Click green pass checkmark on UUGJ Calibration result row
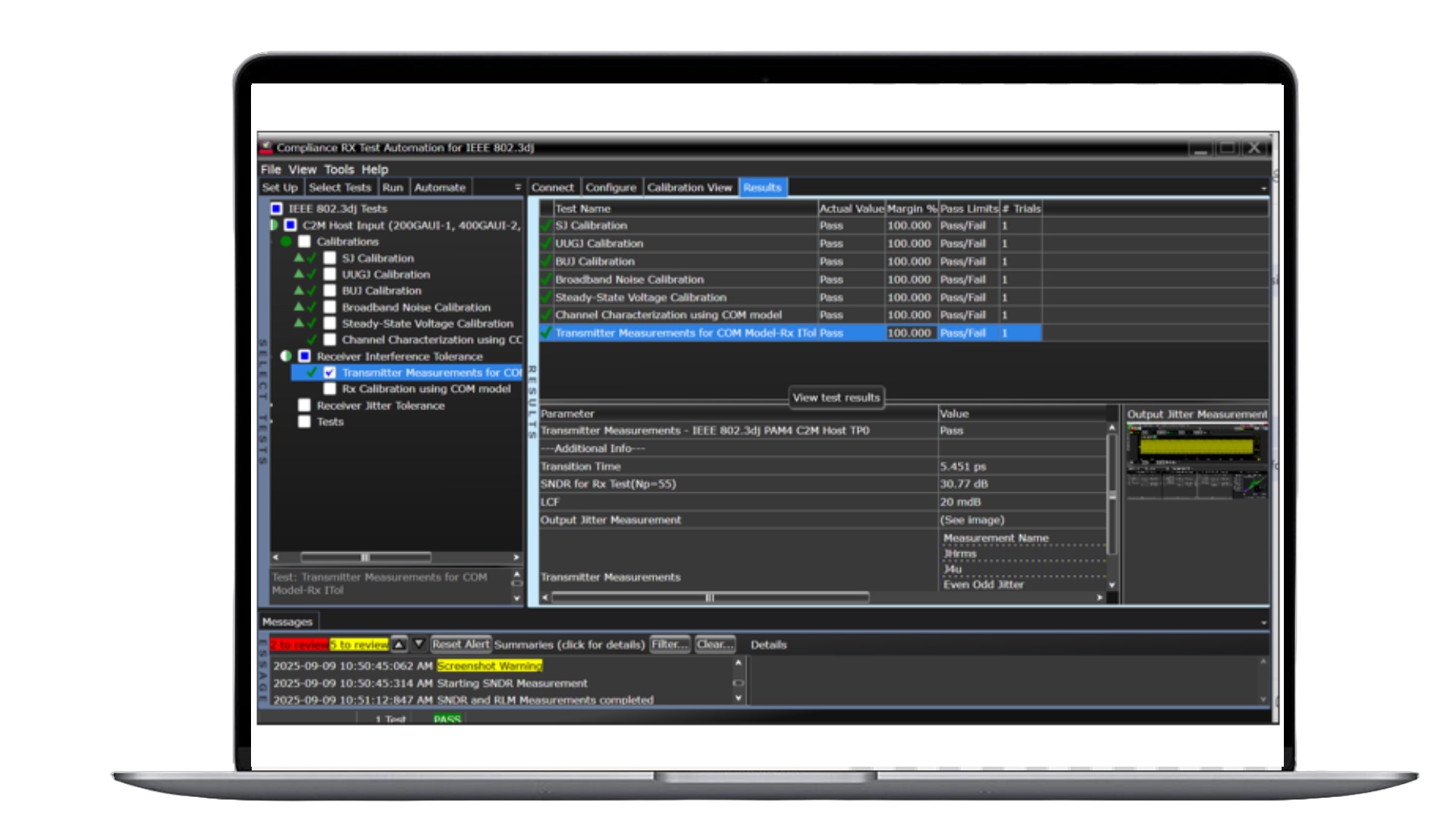 (546, 243)
